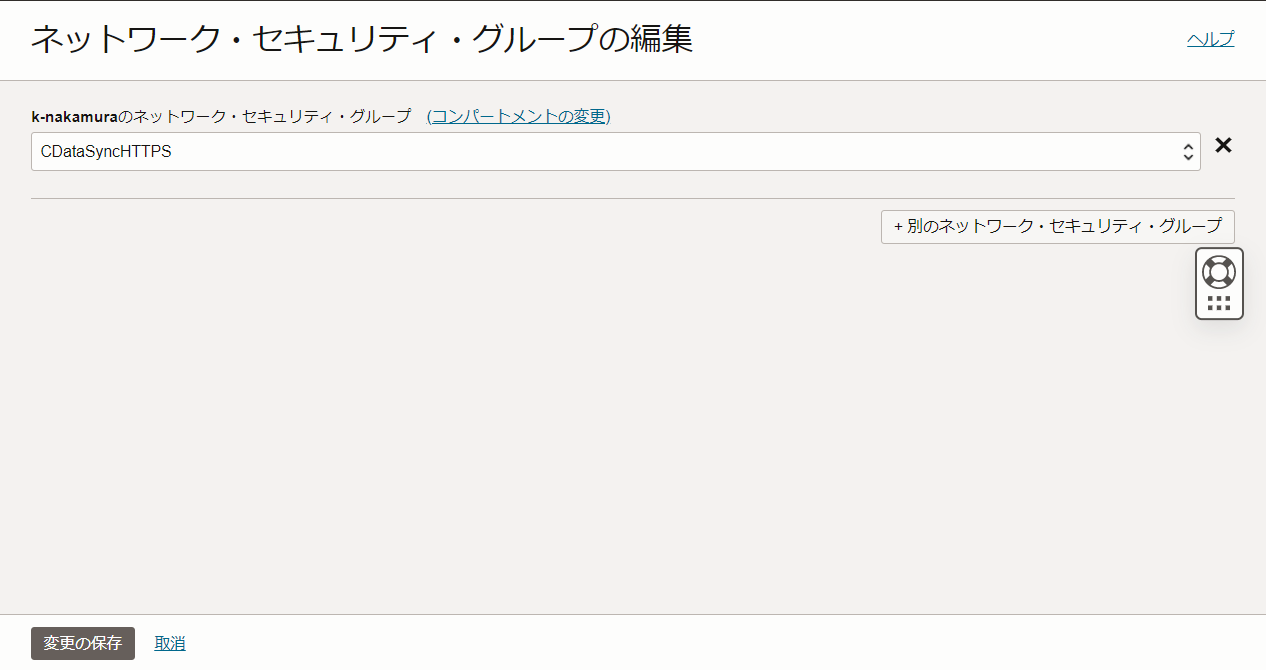1266x670 pixels.
Task: Open the ヘルプ link
Action: [1210, 39]
